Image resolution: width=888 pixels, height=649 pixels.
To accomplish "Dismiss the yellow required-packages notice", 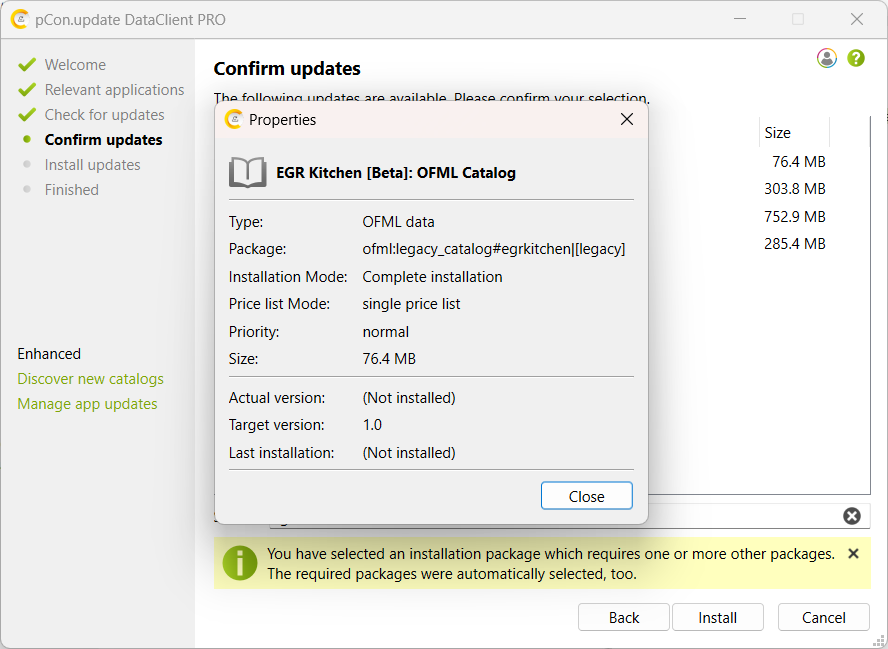I will [x=853, y=554].
